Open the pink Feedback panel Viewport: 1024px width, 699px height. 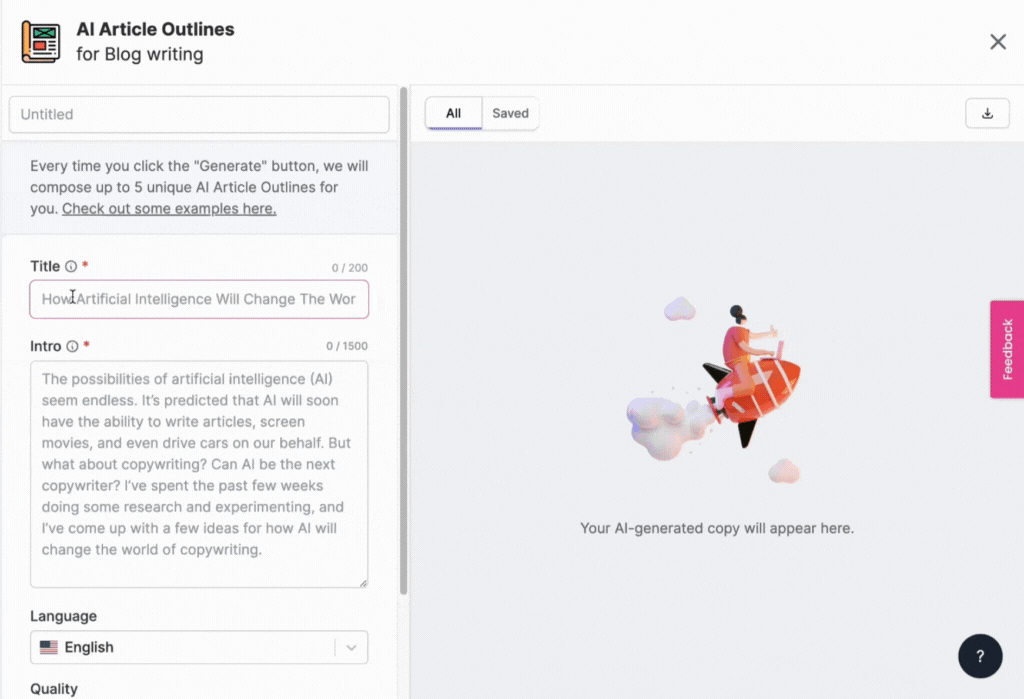tap(1007, 348)
